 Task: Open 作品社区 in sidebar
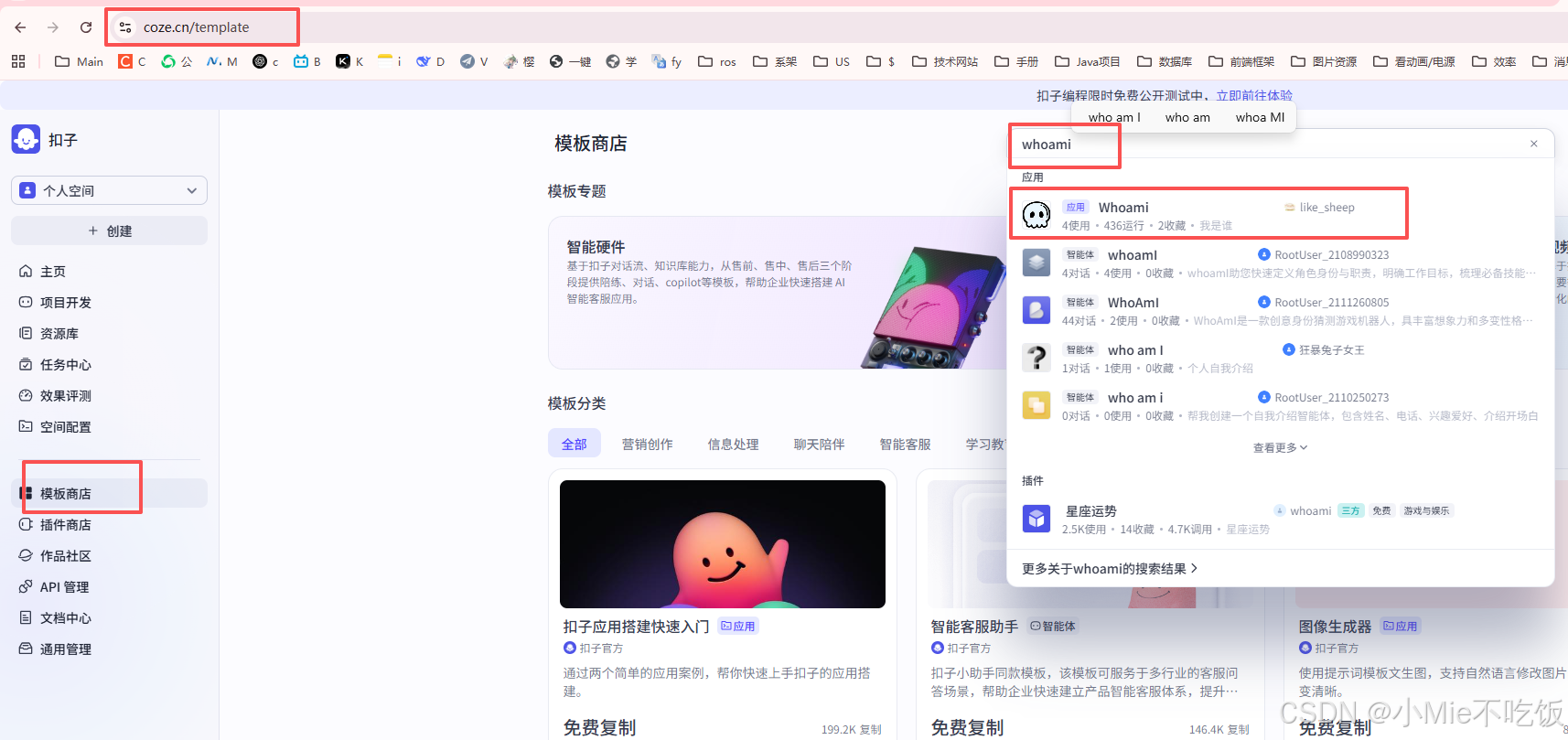tap(109, 556)
